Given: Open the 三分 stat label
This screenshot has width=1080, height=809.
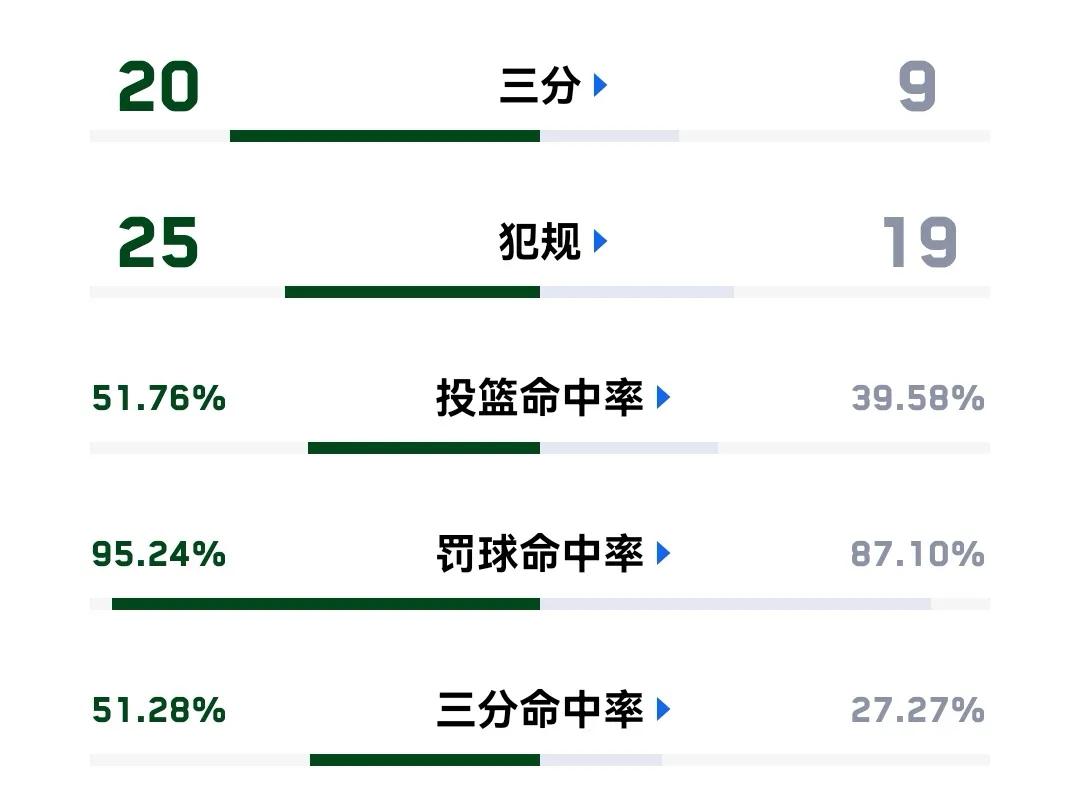Looking at the screenshot, I should pyautogui.click(x=540, y=85).
